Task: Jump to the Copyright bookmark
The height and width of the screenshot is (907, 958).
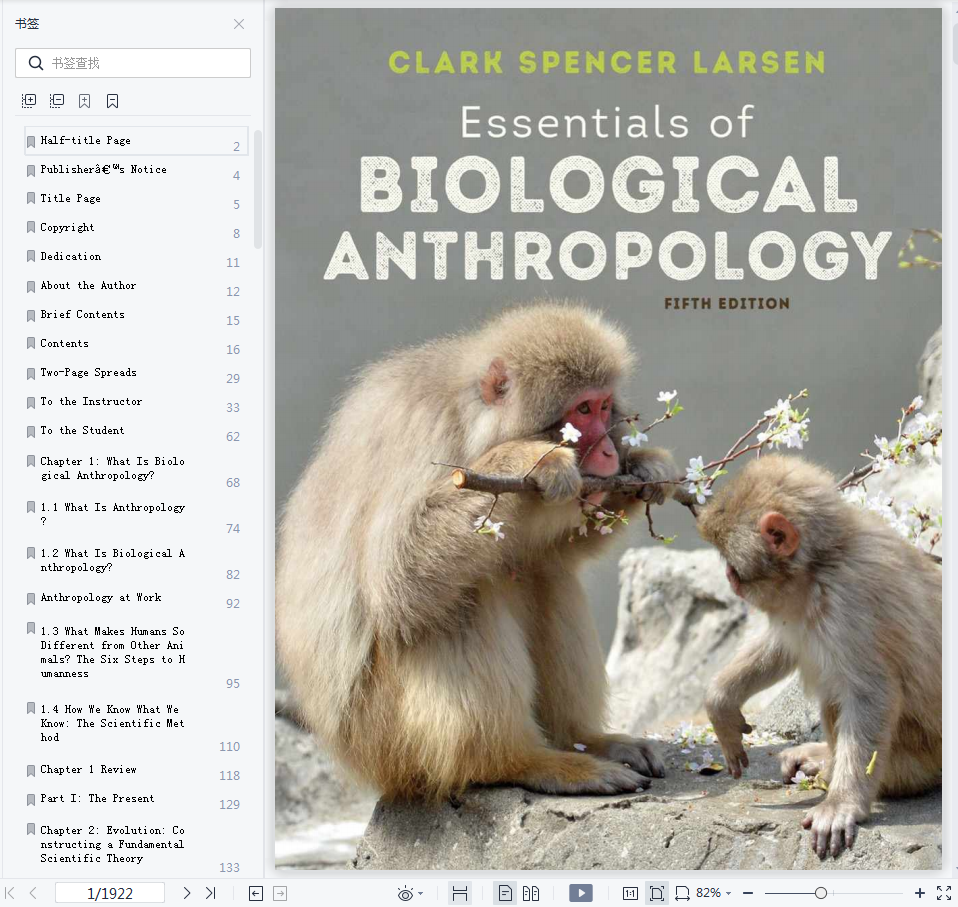Action: tap(136, 228)
